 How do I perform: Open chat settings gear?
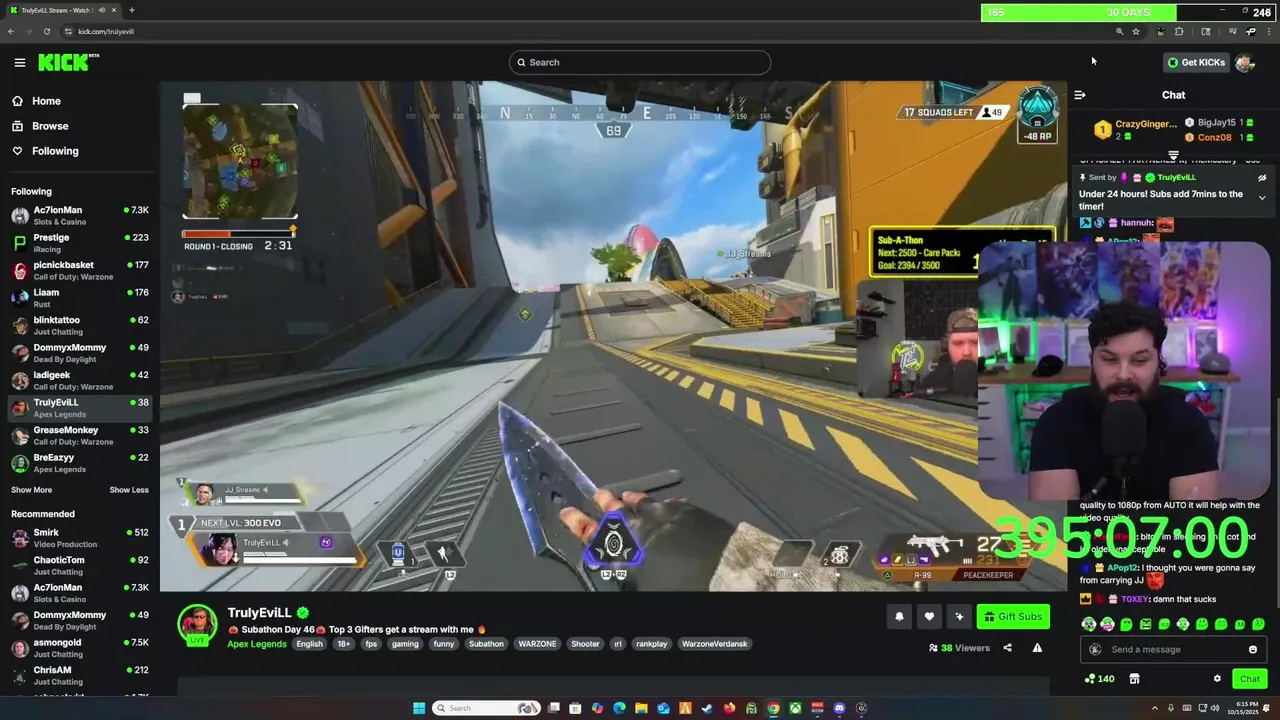click(x=1217, y=679)
